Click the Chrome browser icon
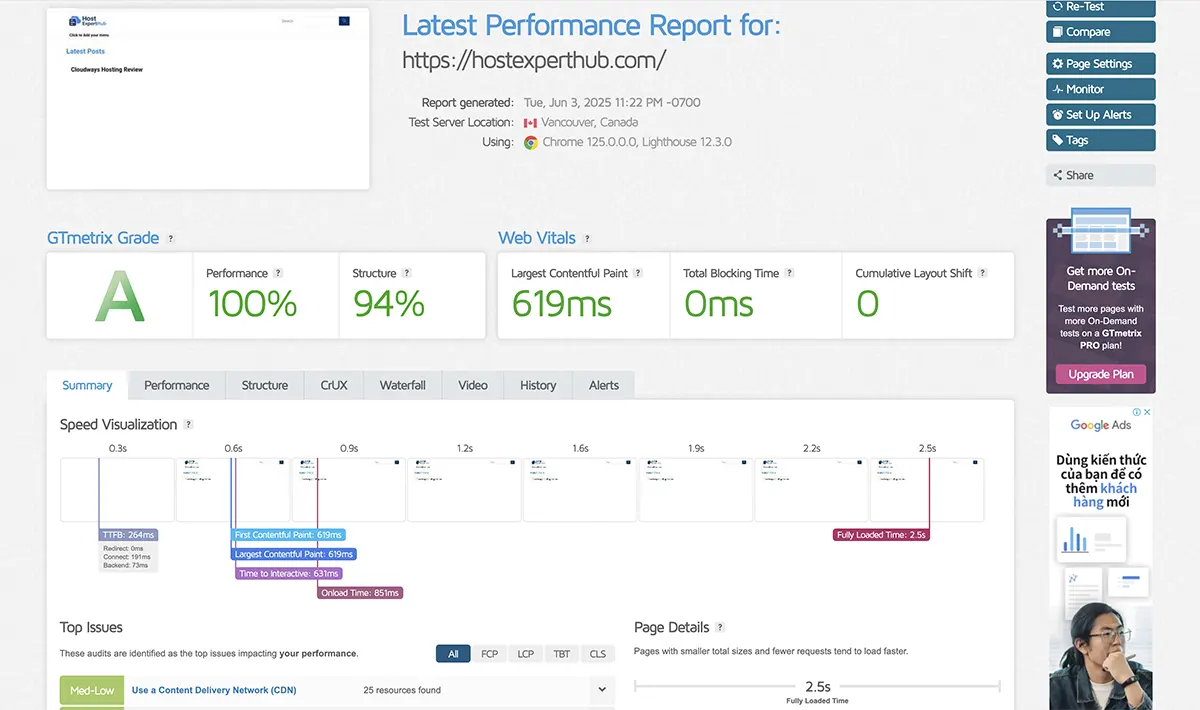1200x710 pixels. [x=531, y=142]
